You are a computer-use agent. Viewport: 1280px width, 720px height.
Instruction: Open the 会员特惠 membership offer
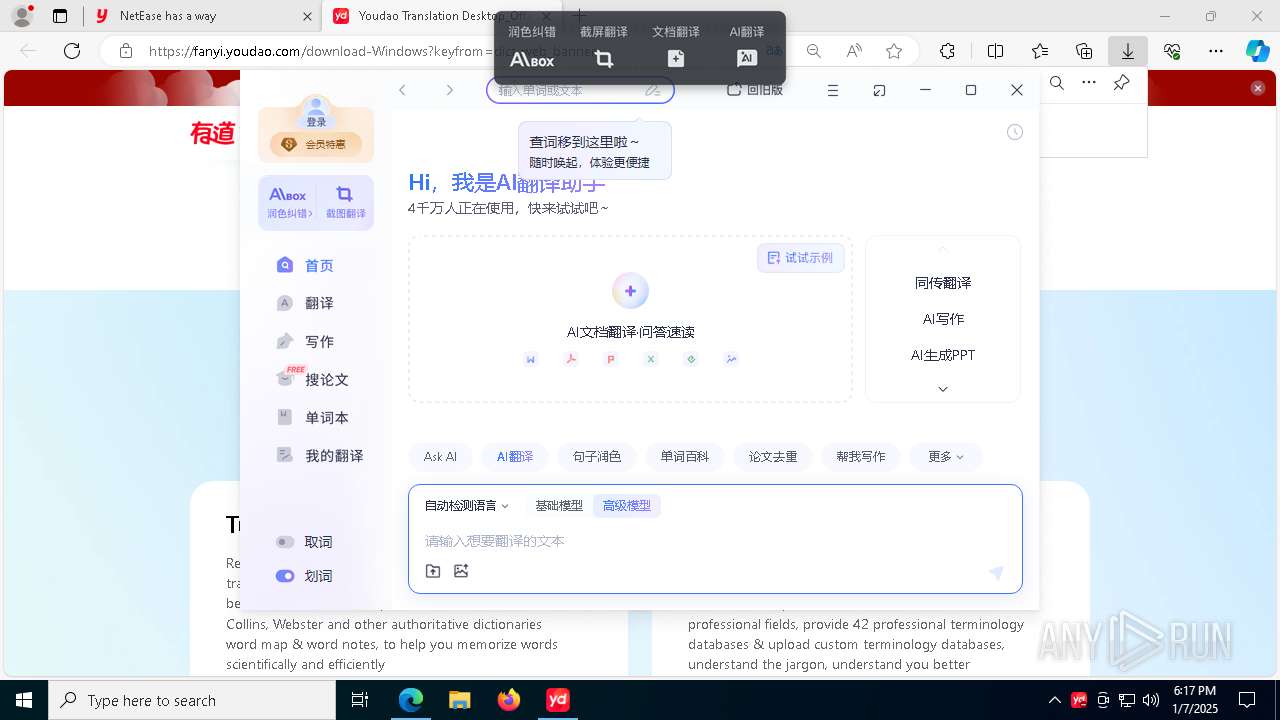click(x=316, y=144)
